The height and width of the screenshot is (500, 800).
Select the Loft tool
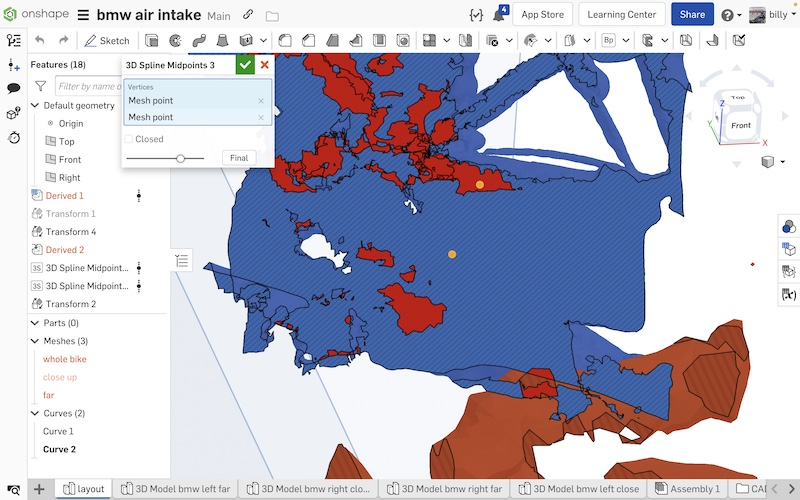[x=222, y=40]
